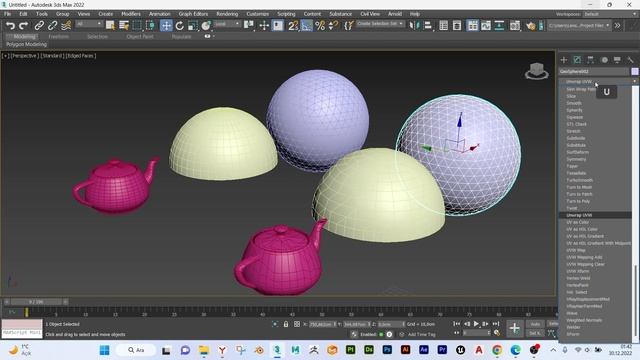Toggle 2.5D Snaps button
Viewport: 640px width, 360px height.
tap(293, 26)
